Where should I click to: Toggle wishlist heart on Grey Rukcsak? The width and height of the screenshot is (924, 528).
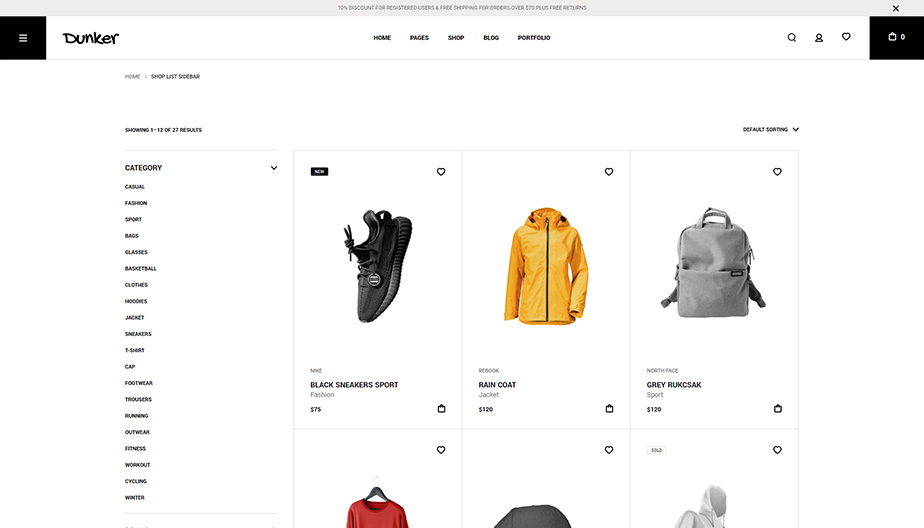(777, 172)
